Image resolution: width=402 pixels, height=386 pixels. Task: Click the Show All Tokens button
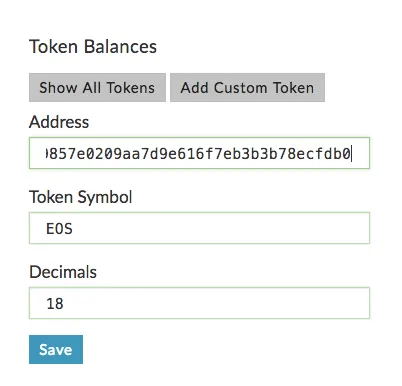tap(97, 87)
